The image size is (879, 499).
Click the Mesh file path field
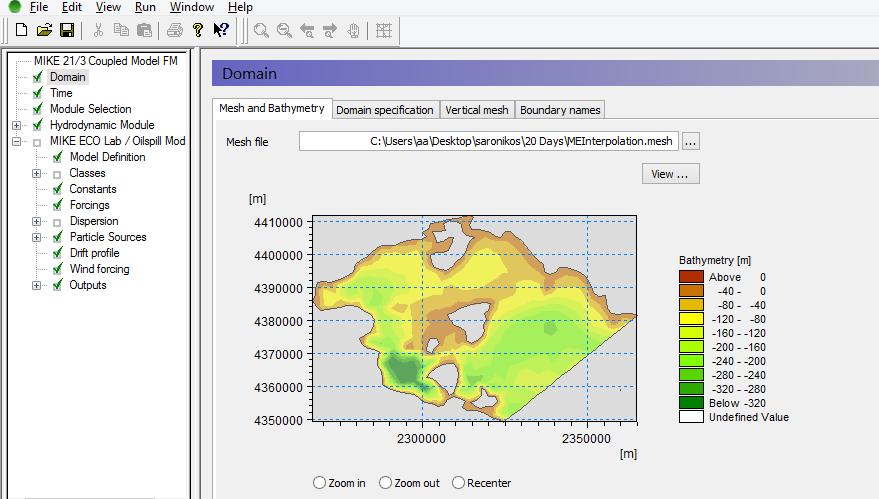pyautogui.click(x=489, y=141)
